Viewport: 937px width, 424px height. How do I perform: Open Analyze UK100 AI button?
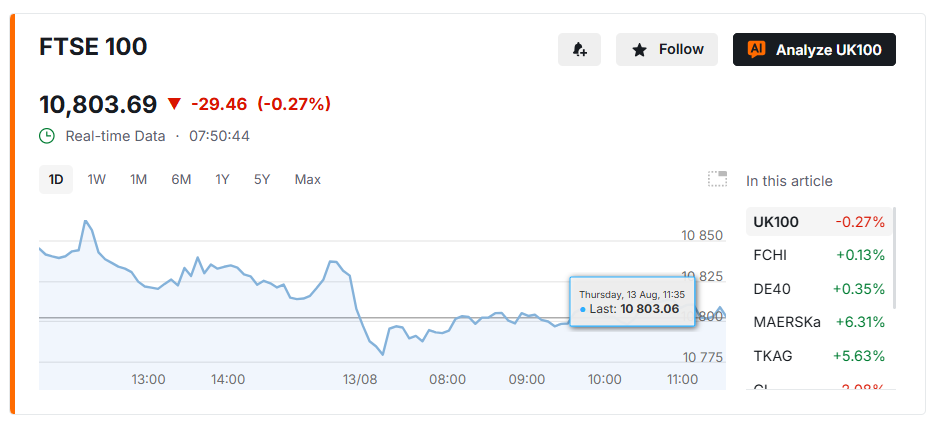814,50
